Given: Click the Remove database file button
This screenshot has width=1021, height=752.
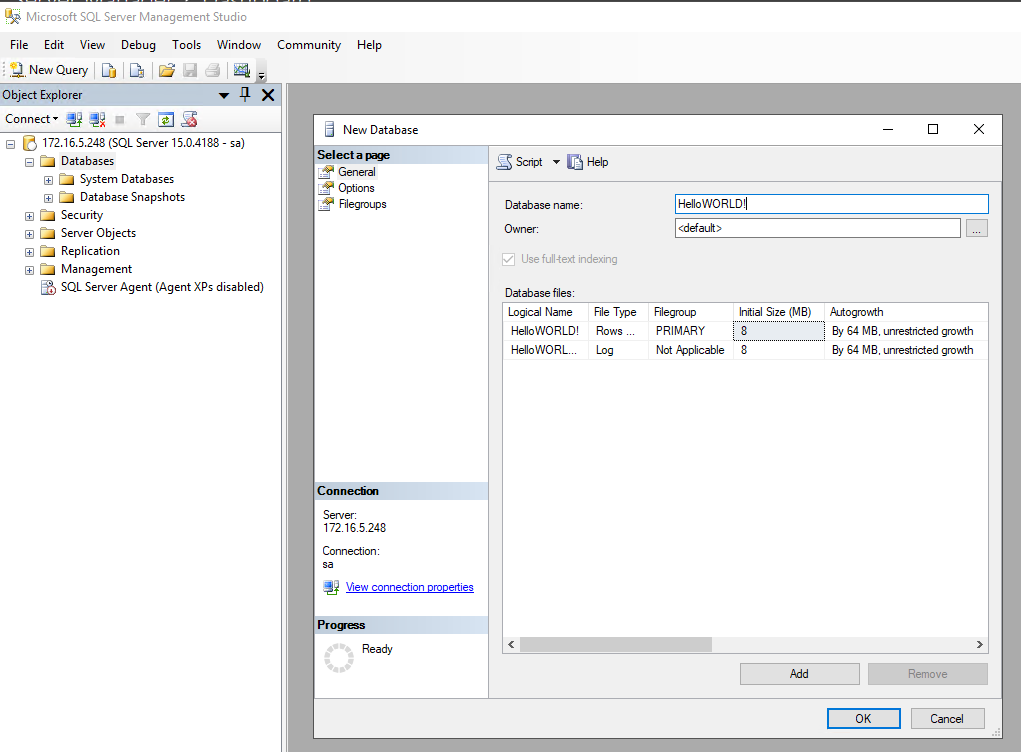Looking at the screenshot, I should click(x=928, y=674).
